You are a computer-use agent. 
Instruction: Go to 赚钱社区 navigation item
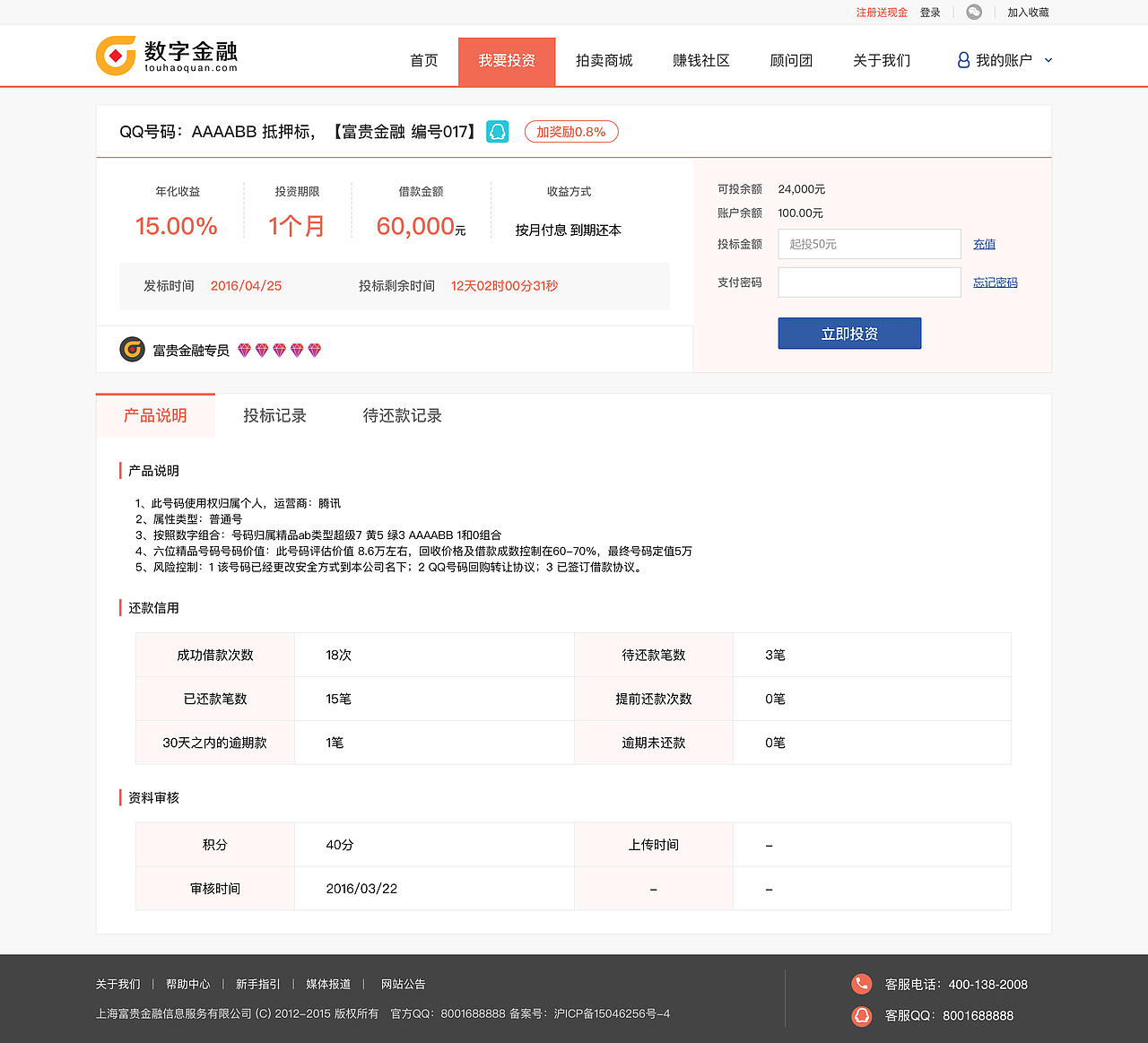(x=701, y=60)
